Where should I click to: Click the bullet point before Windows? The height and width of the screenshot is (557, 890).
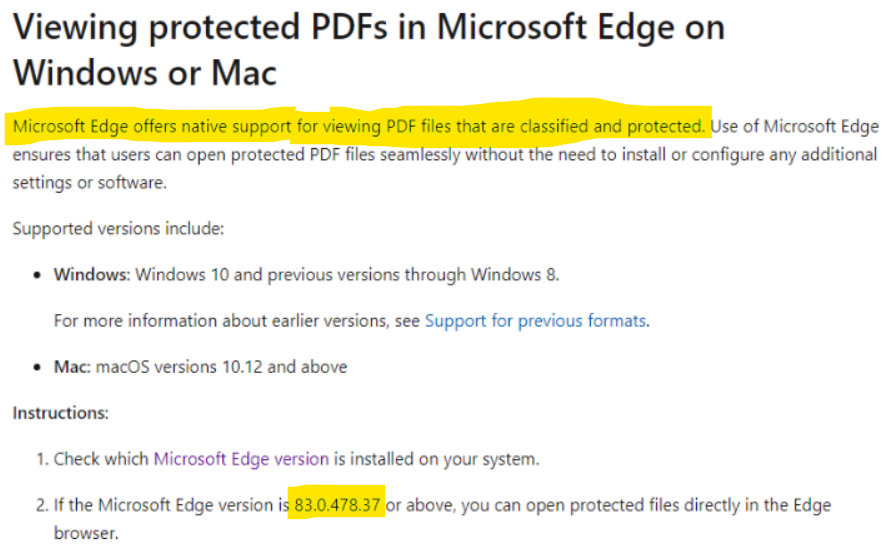(x=37, y=276)
